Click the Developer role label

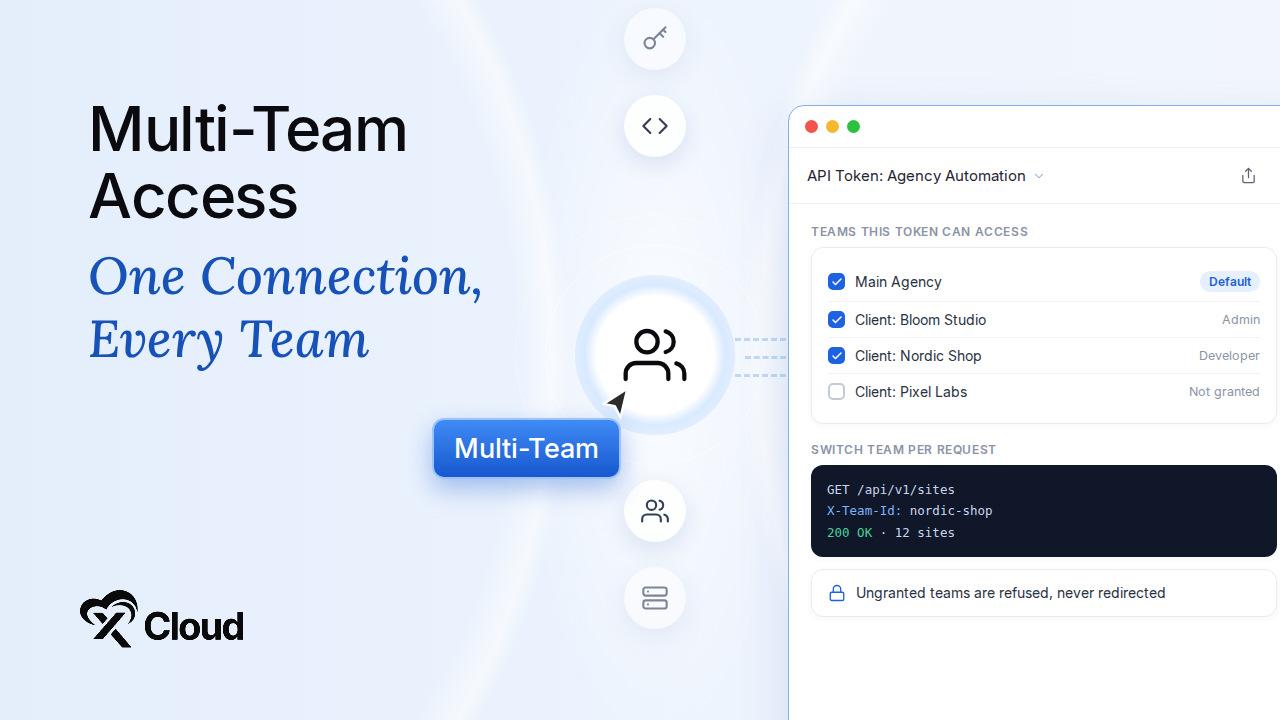[x=1229, y=356]
